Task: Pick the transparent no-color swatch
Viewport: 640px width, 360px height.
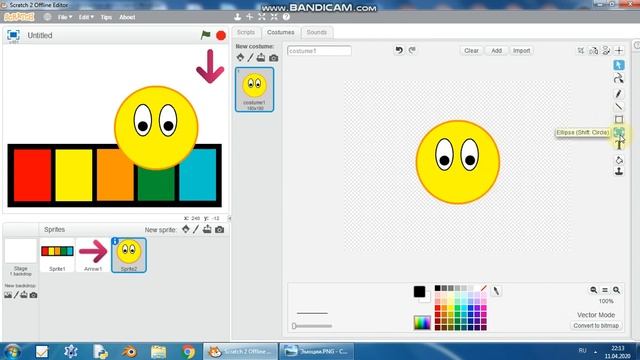Action: pyautogui.click(x=484, y=288)
